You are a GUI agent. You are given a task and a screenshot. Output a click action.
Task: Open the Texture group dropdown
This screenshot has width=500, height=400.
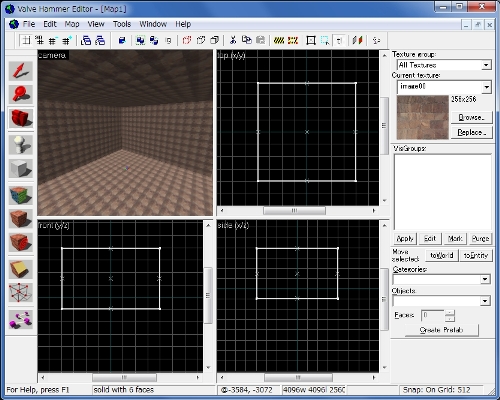[x=486, y=65]
